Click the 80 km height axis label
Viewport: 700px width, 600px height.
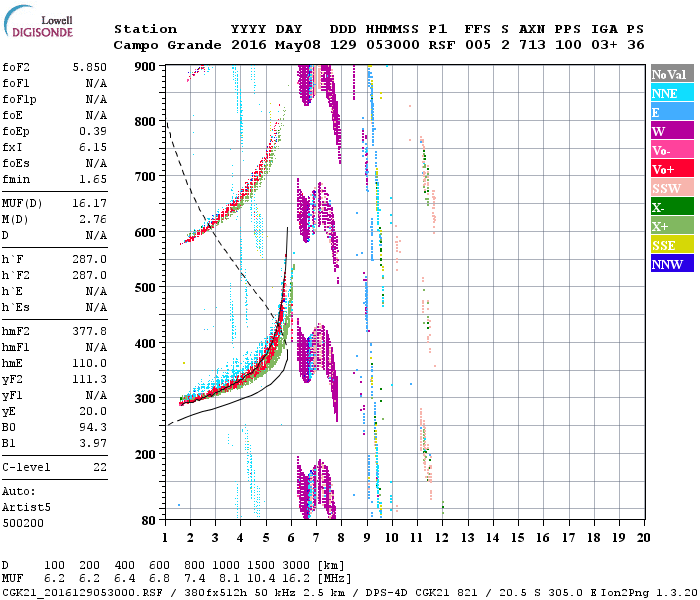click(149, 520)
